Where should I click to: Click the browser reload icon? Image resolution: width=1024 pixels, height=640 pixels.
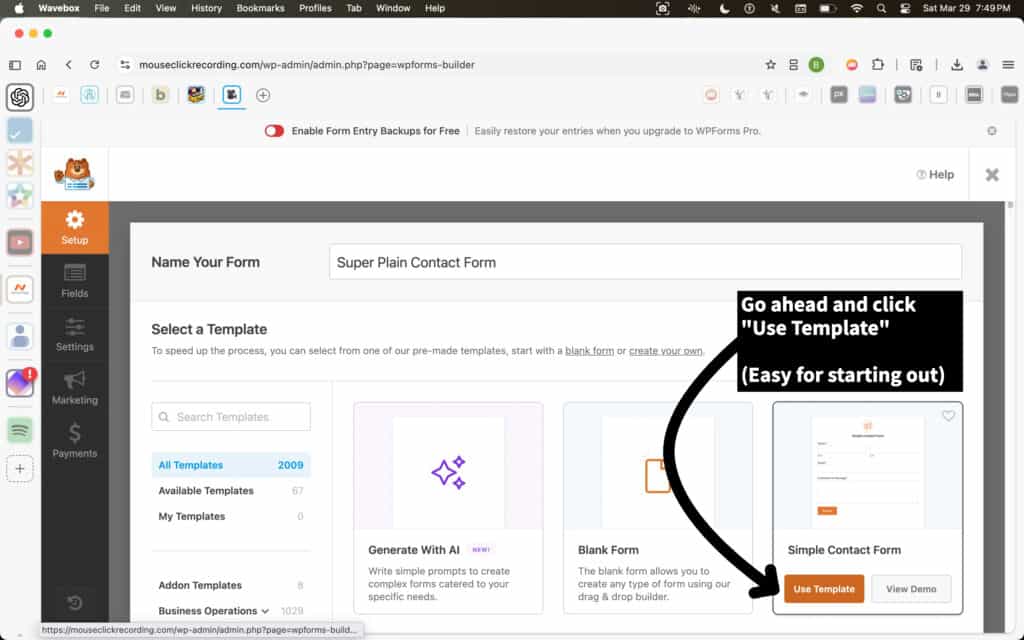pos(94,64)
